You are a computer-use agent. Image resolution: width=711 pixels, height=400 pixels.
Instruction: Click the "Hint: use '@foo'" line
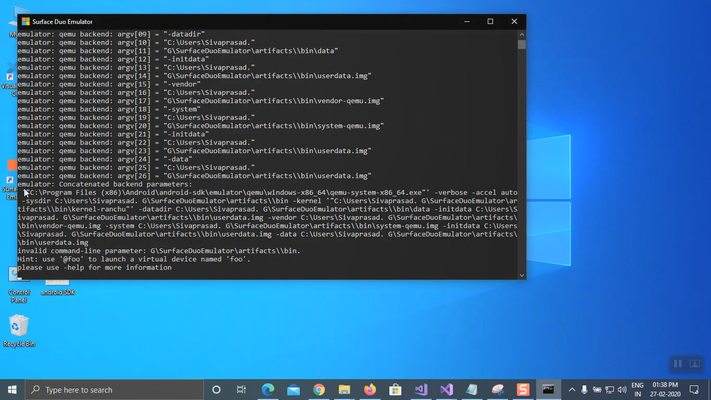(x=134, y=259)
